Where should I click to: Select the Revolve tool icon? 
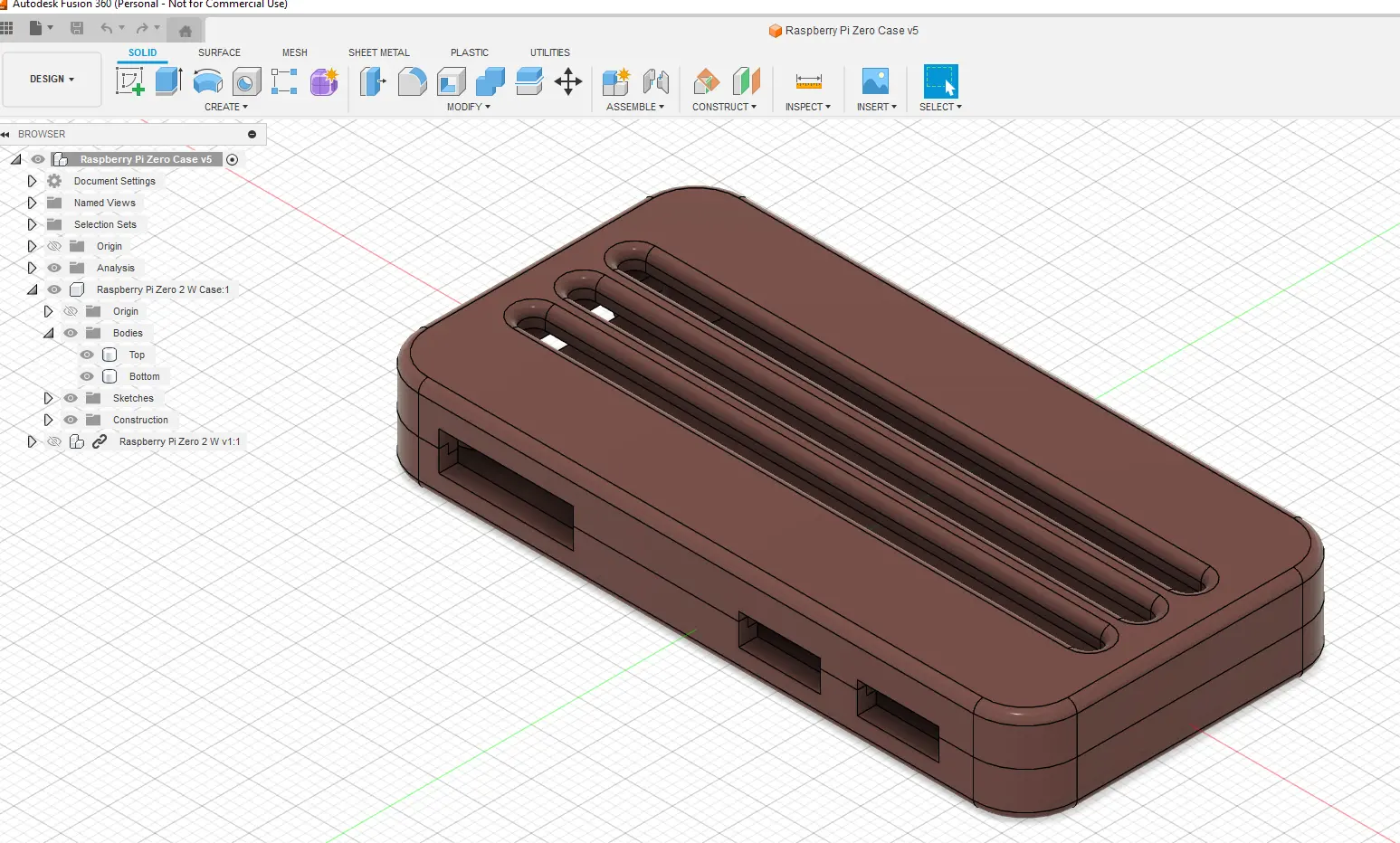tap(207, 81)
